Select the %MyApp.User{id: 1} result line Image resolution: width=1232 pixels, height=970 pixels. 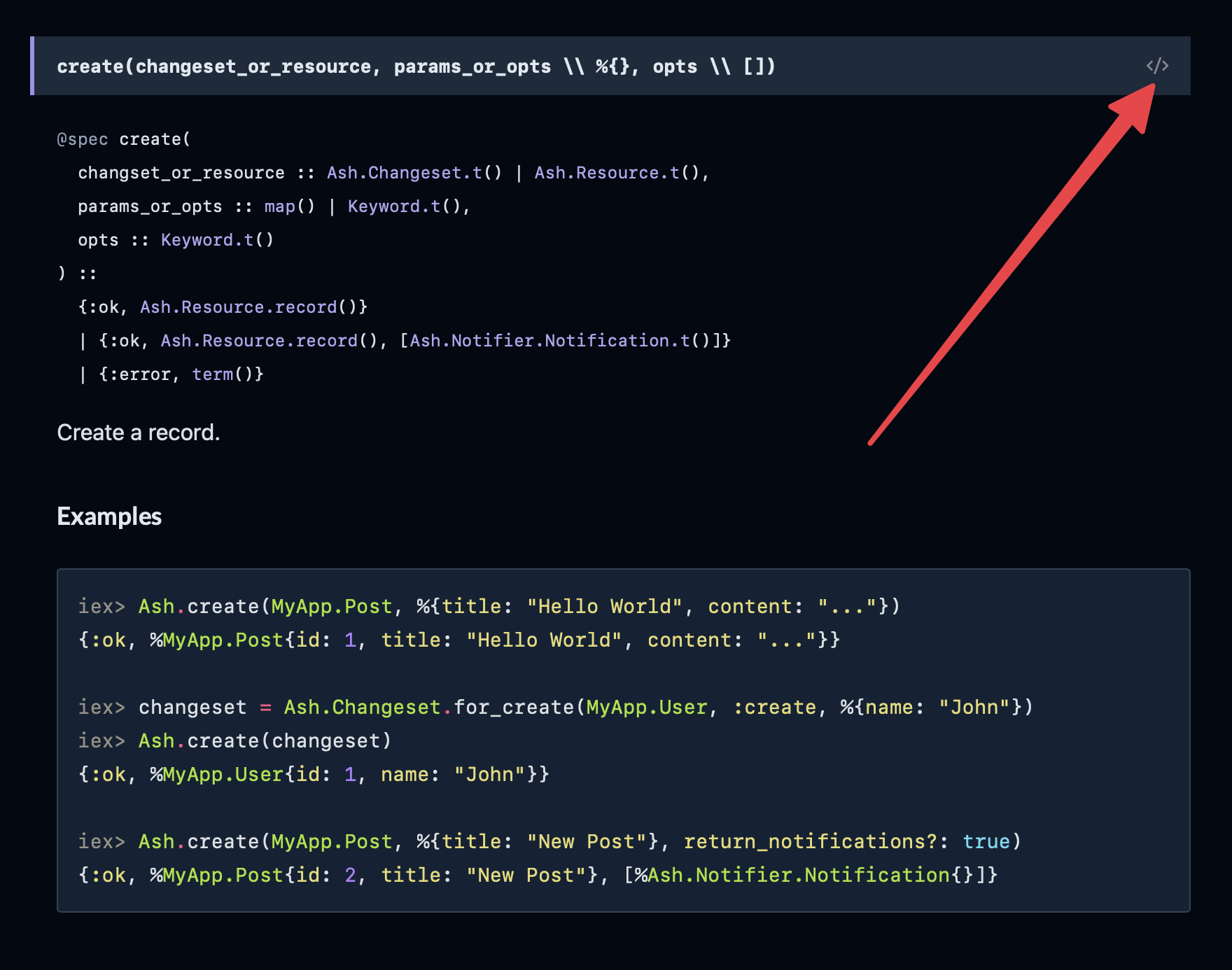coord(308,774)
